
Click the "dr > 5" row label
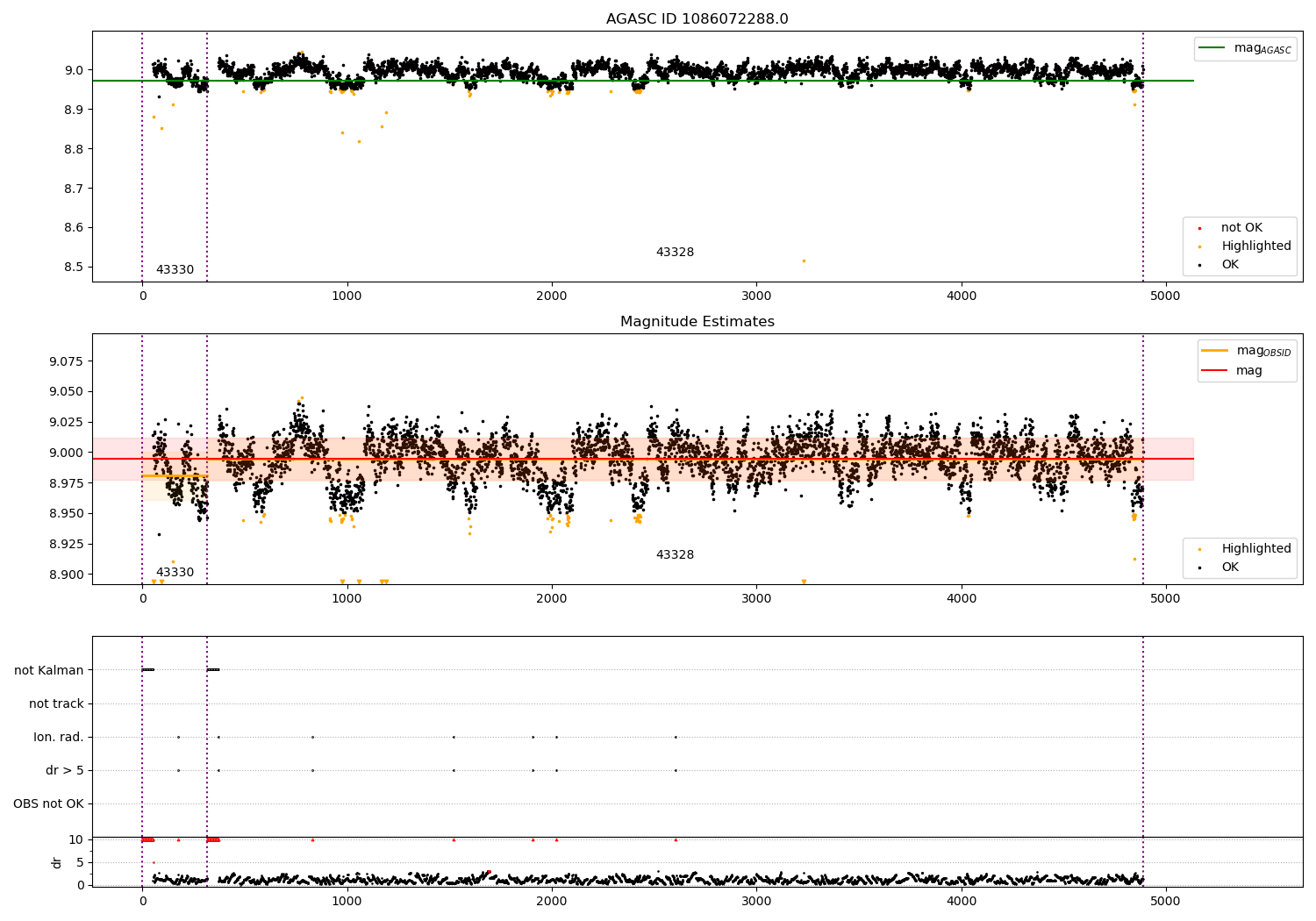point(65,770)
